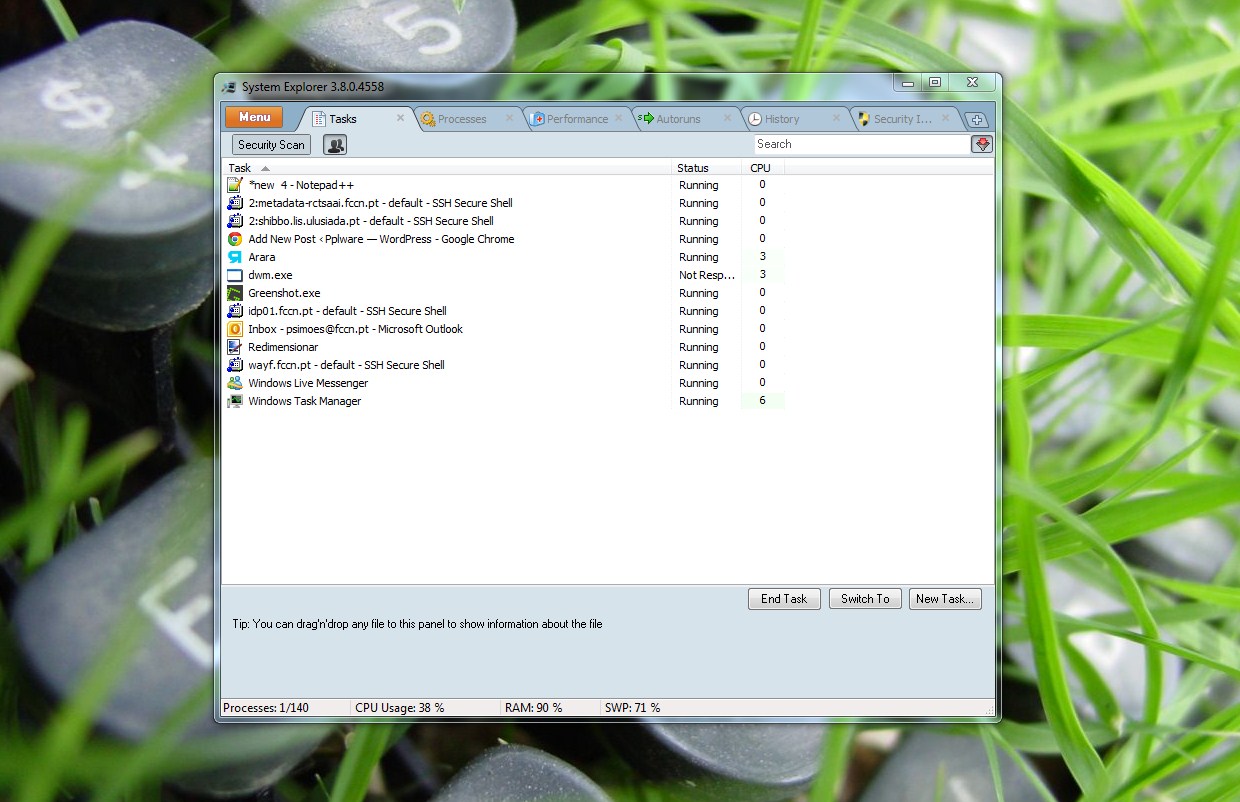The width and height of the screenshot is (1240, 802).
Task: Select the Microsoft Outlook Inbox icon
Action: click(235, 329)
